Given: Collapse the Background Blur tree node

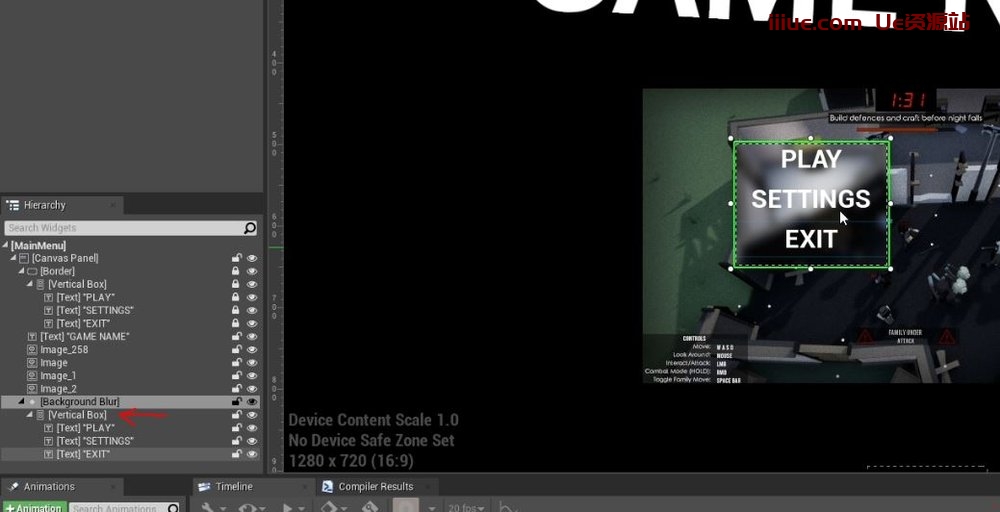Looking at the screenshot, I should [22, 402].
